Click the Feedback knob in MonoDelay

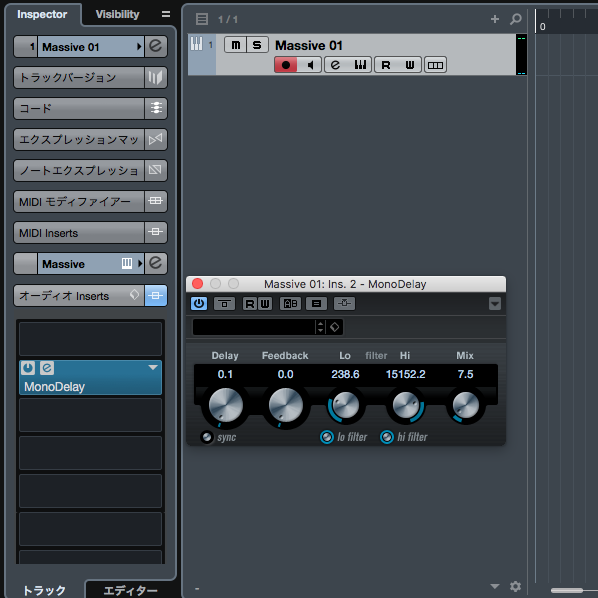[x=286, y=405]
